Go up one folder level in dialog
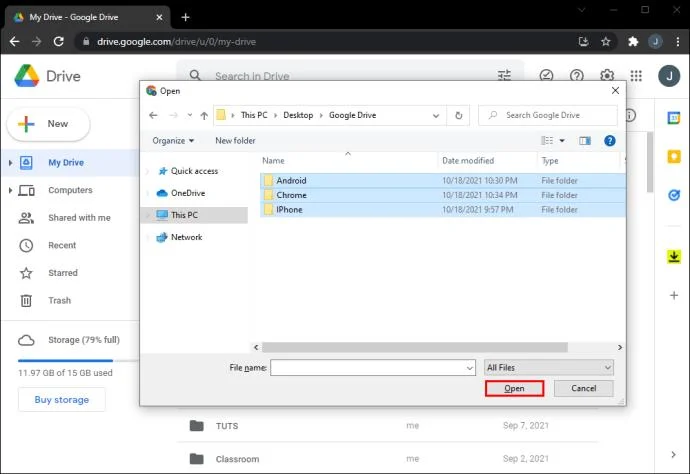The width and height of the screenshot is (690, 474). click(204, 115)
